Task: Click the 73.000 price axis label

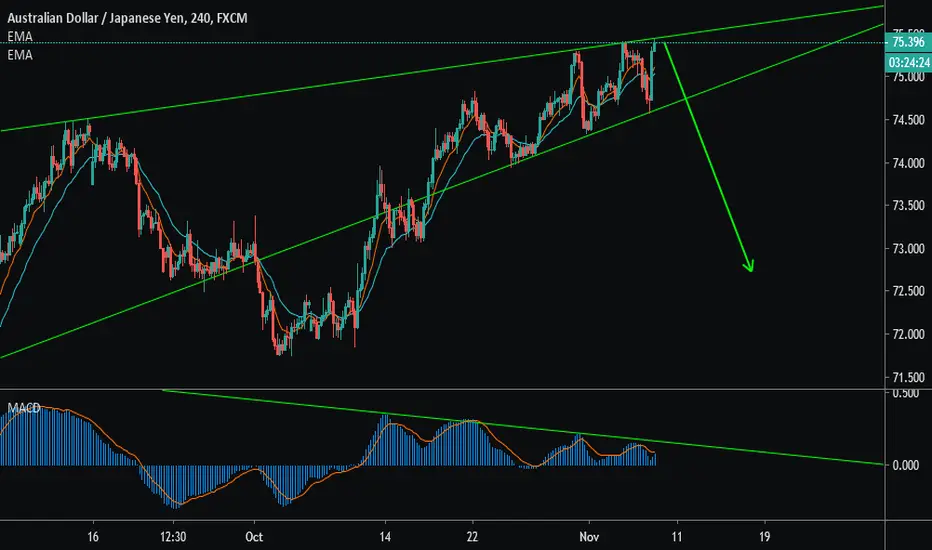Action: (908, 249)
